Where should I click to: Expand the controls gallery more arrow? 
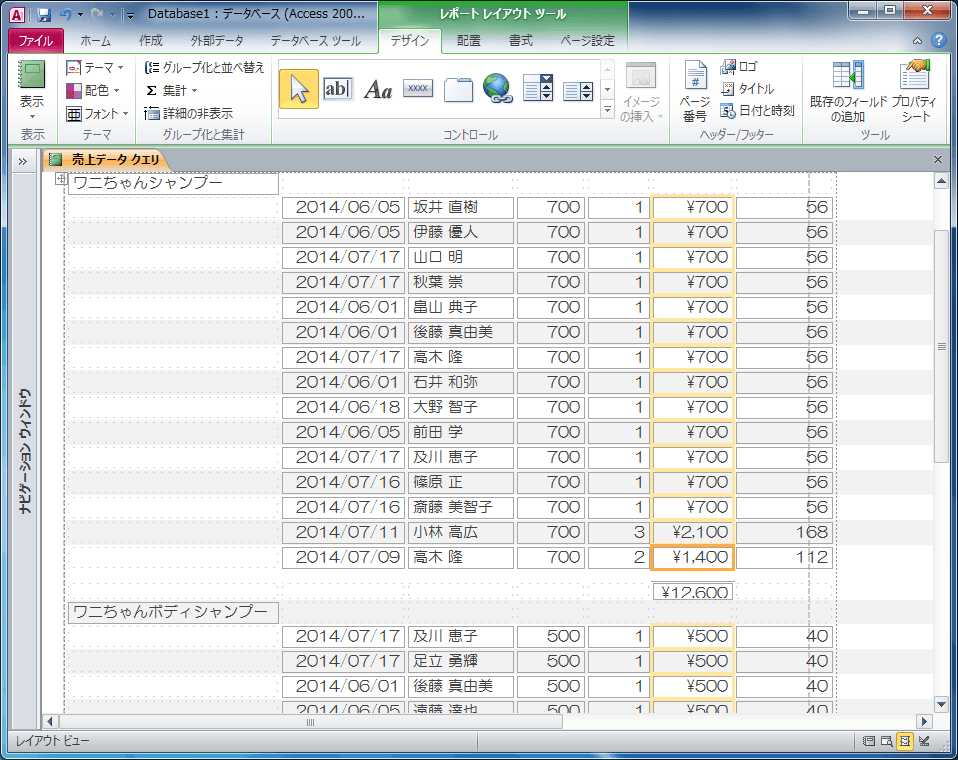[607, 109]
